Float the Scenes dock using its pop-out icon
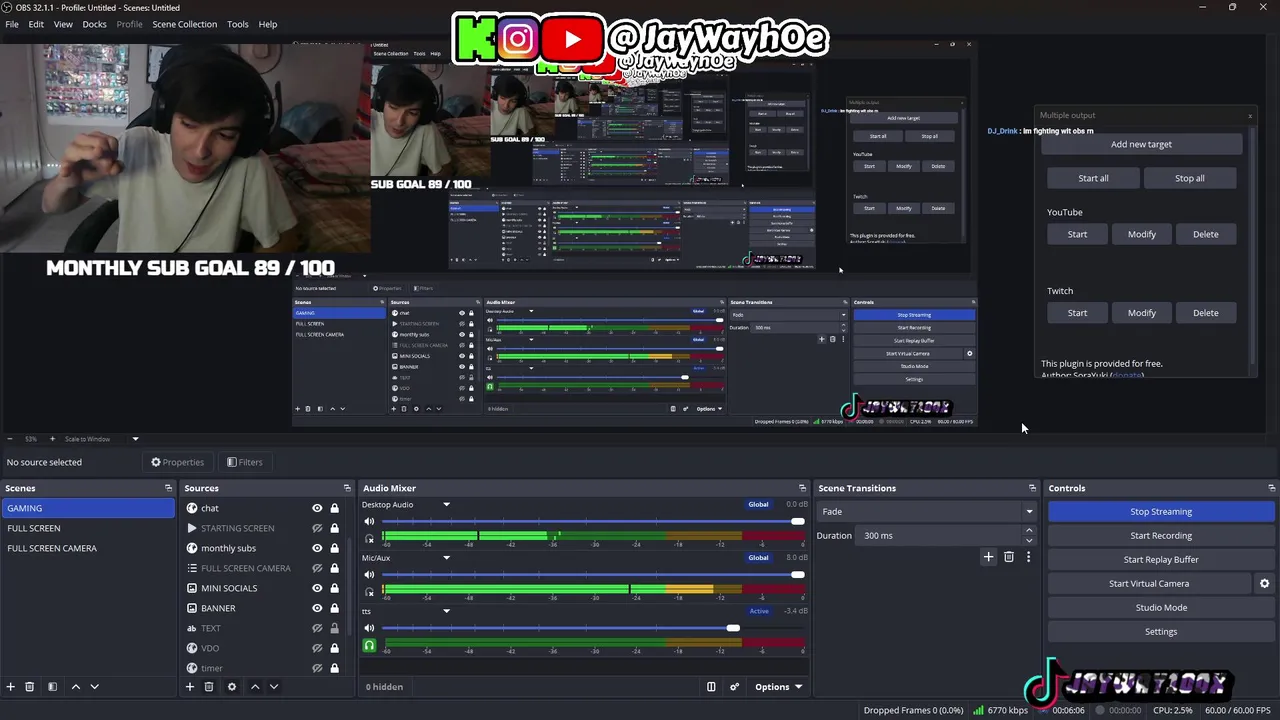Screen dimensions: 1280x720 (x=168, y=488)
